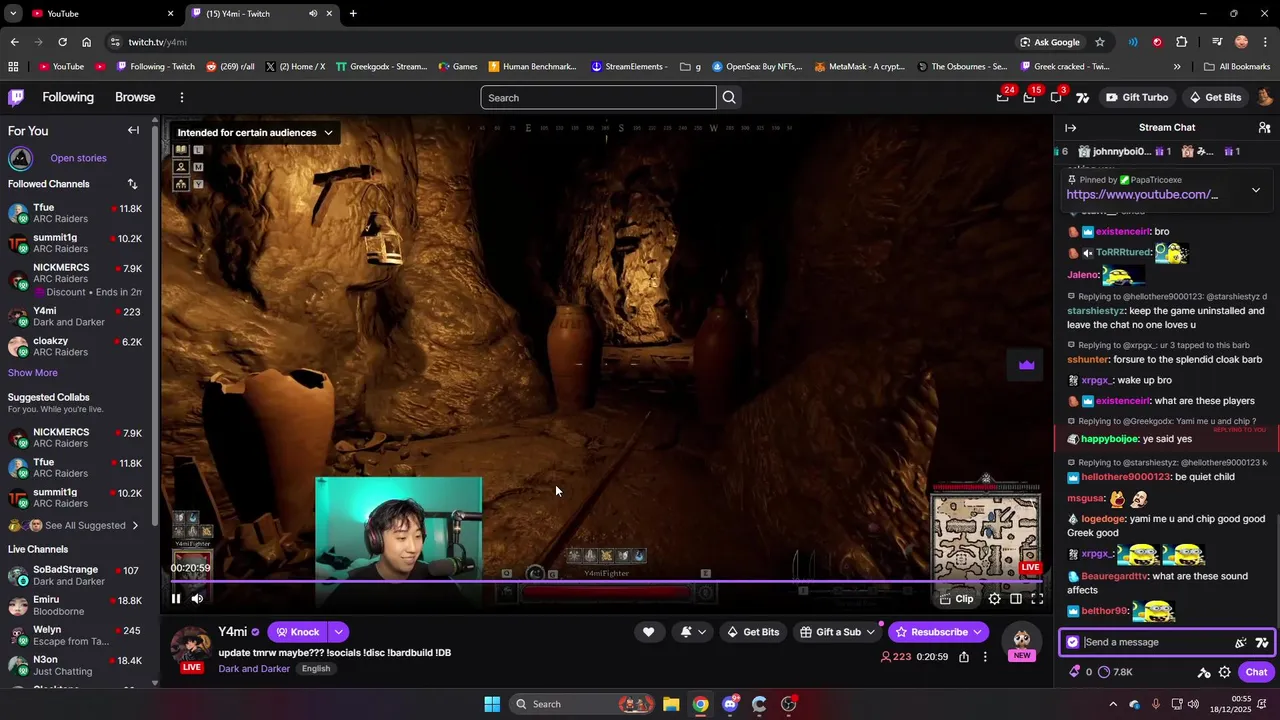Click the Knock button
This screenshot has height=720, width=1280.
click(297, 632)
